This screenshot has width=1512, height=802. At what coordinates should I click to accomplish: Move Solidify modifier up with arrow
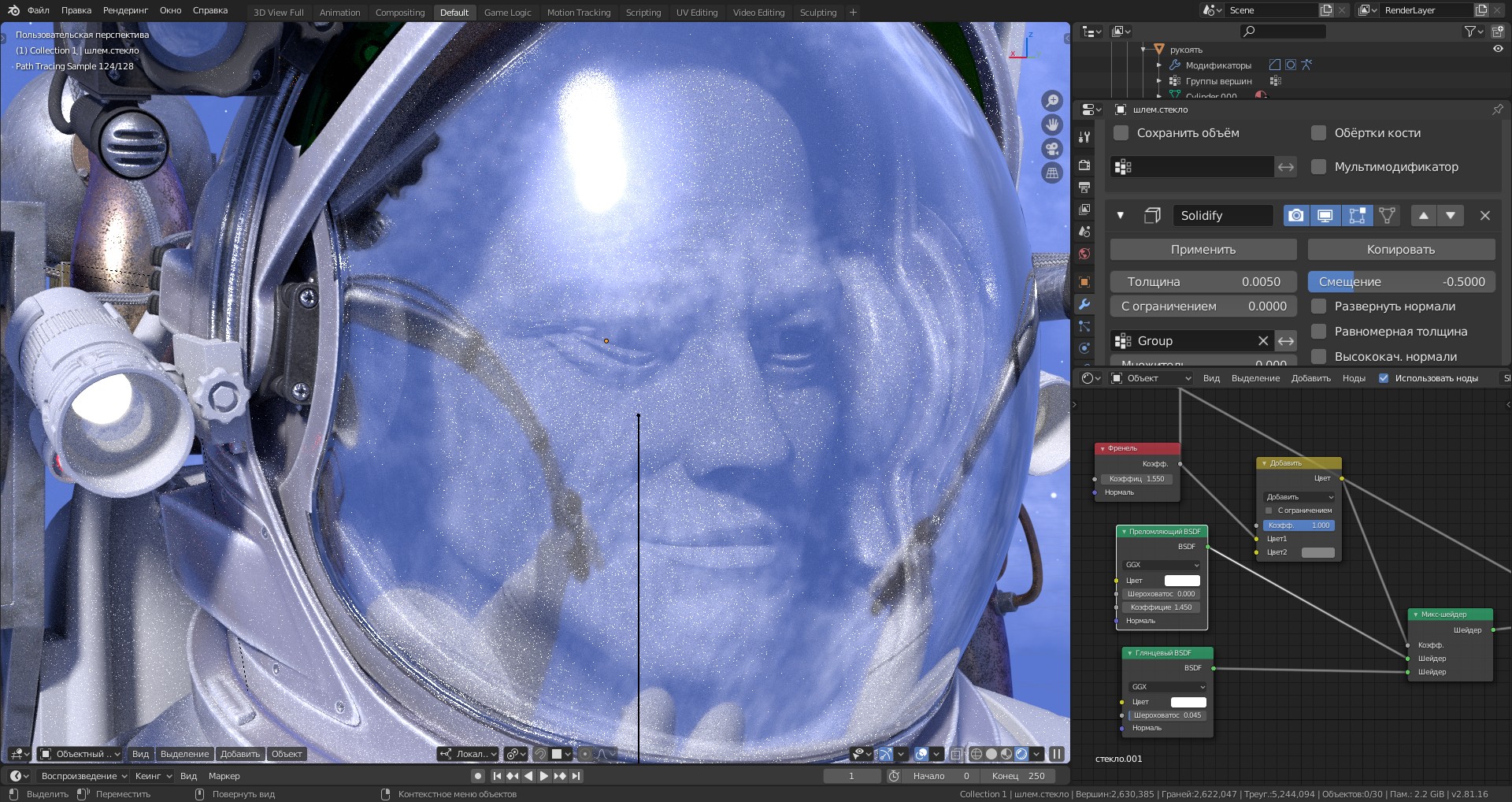point(1423,216)
